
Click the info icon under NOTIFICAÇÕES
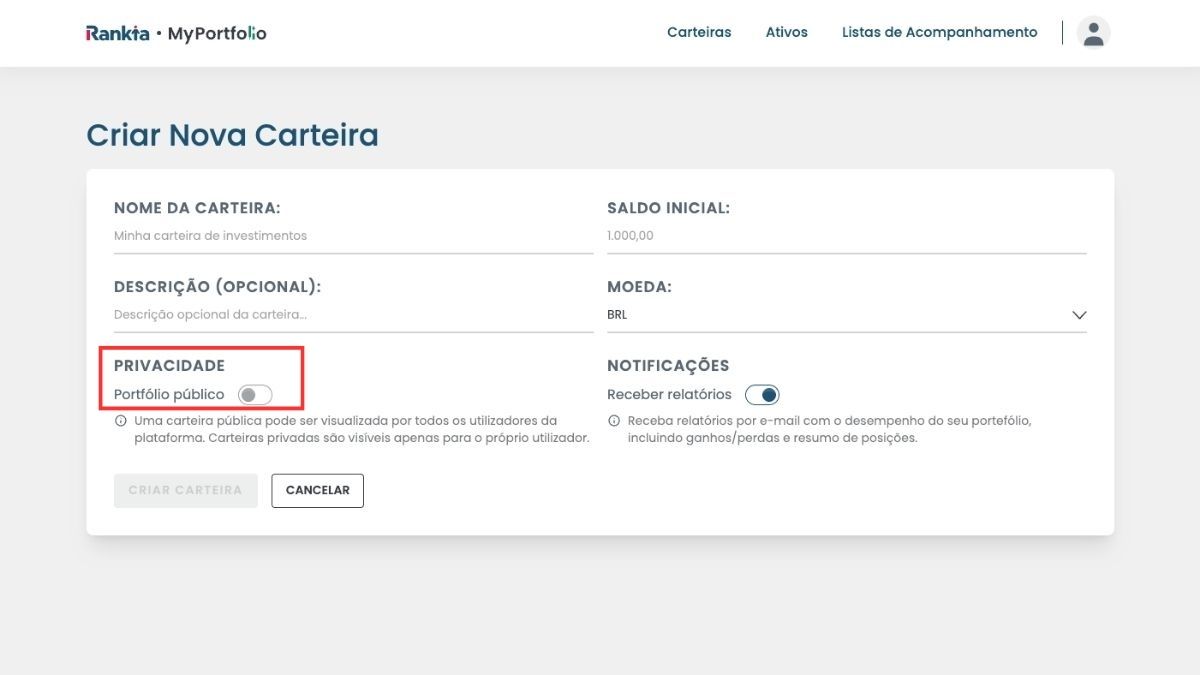coord(613,420)
